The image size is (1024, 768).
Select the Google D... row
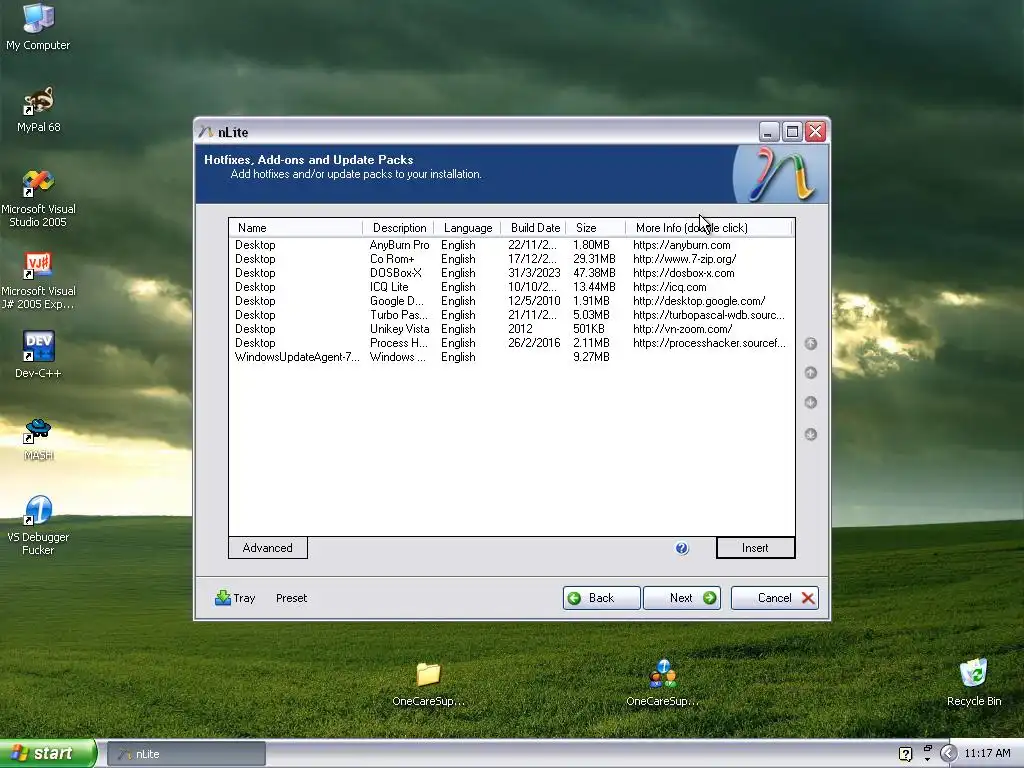tap(511, 301)
